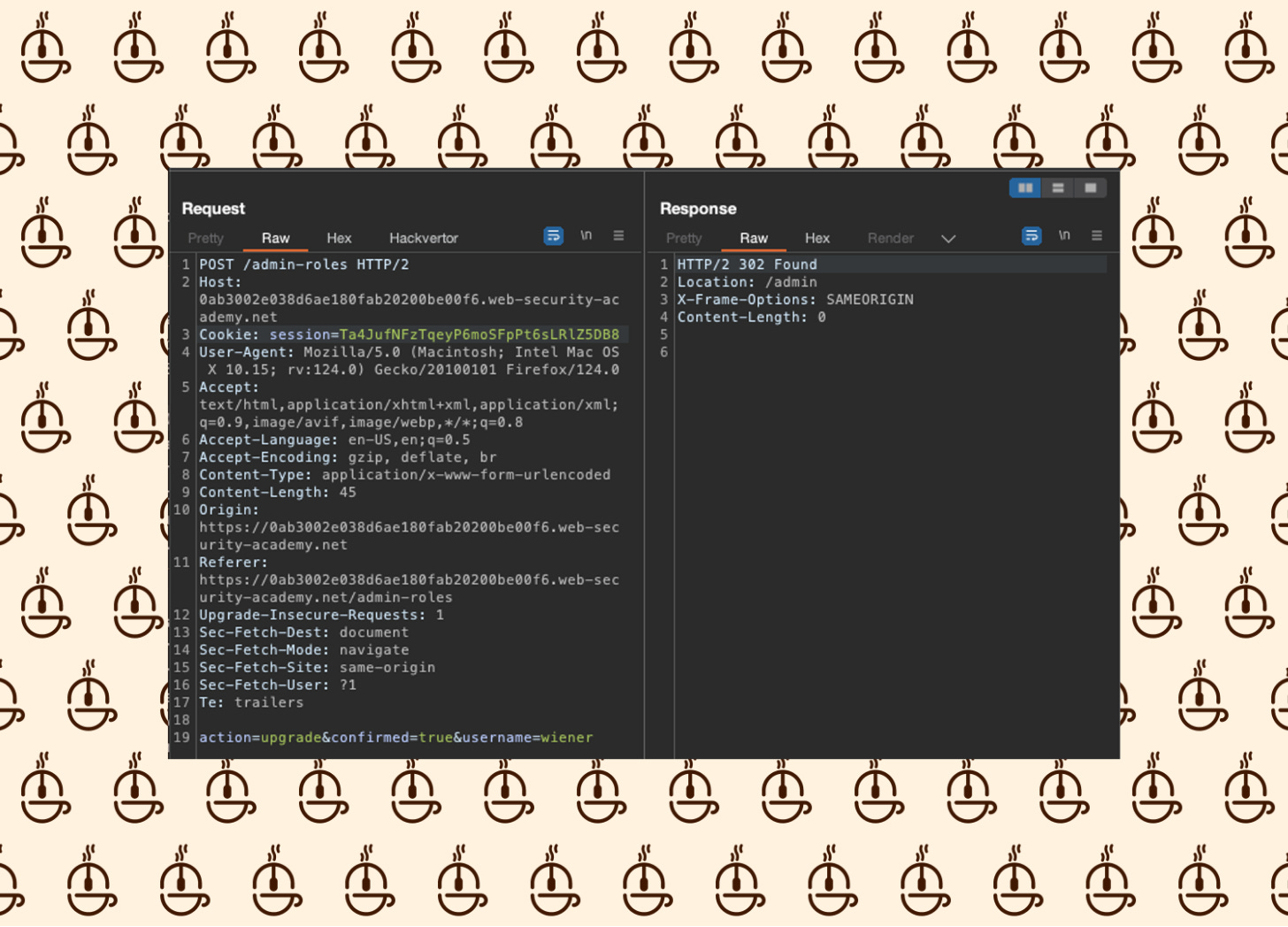Click the Te: trailers header line
This screenshot has width=1288, height=927.
click(x=251, y=702)
